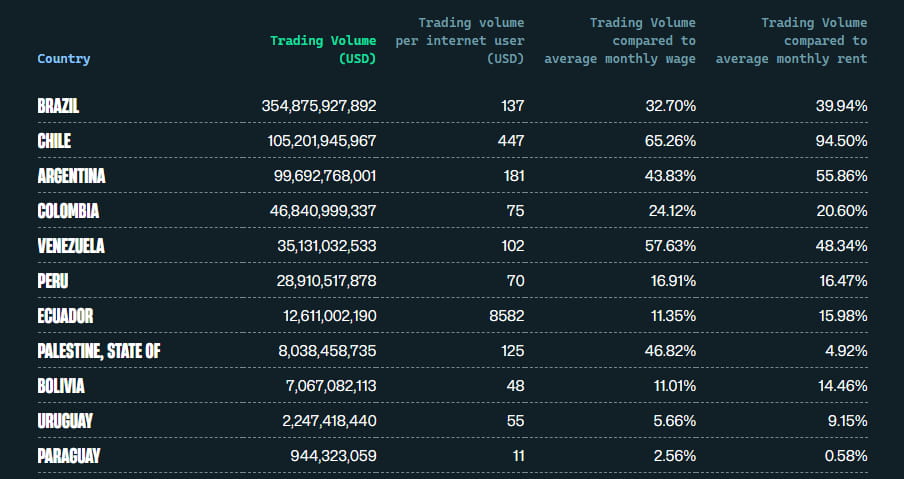This screenshot has height=479, width=904.
Task: Select Palestine, State of row label
Action: click(99, 351)
